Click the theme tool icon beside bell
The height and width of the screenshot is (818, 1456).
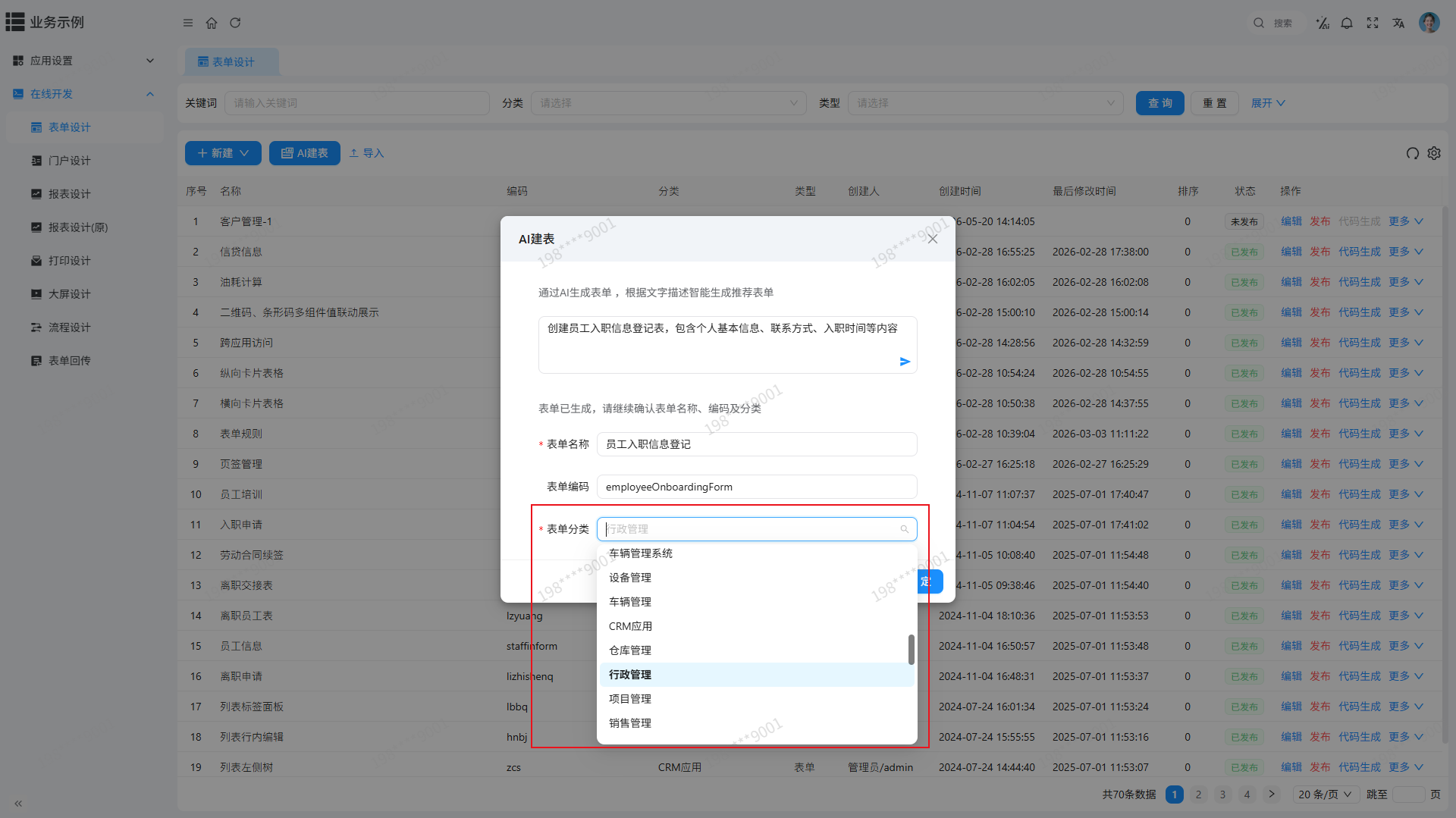[x=1323, y=23]
